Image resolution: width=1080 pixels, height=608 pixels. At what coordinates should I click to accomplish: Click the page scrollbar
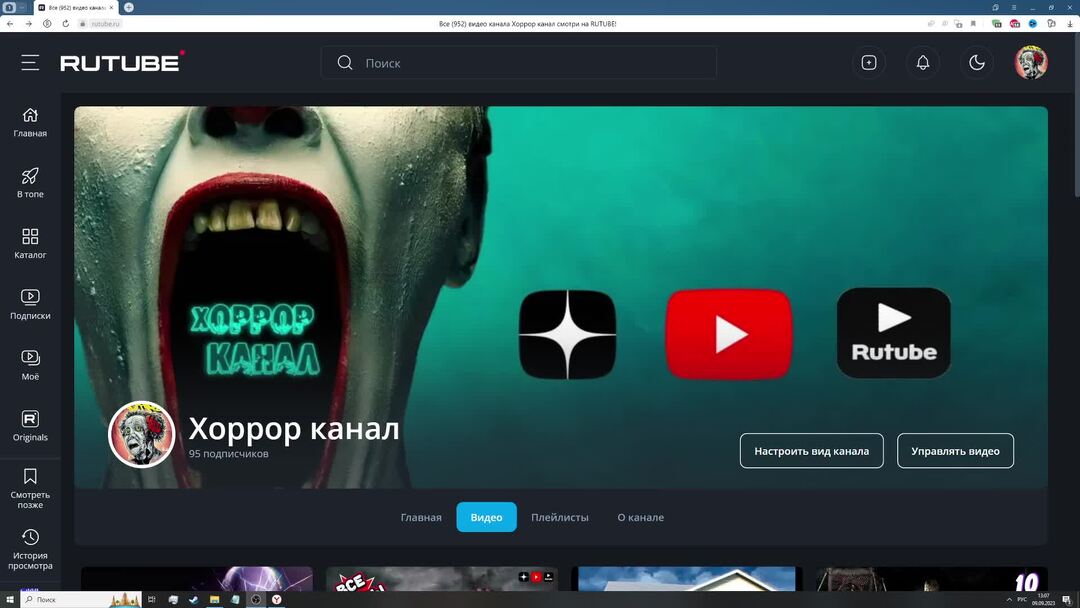point(1076,117)
